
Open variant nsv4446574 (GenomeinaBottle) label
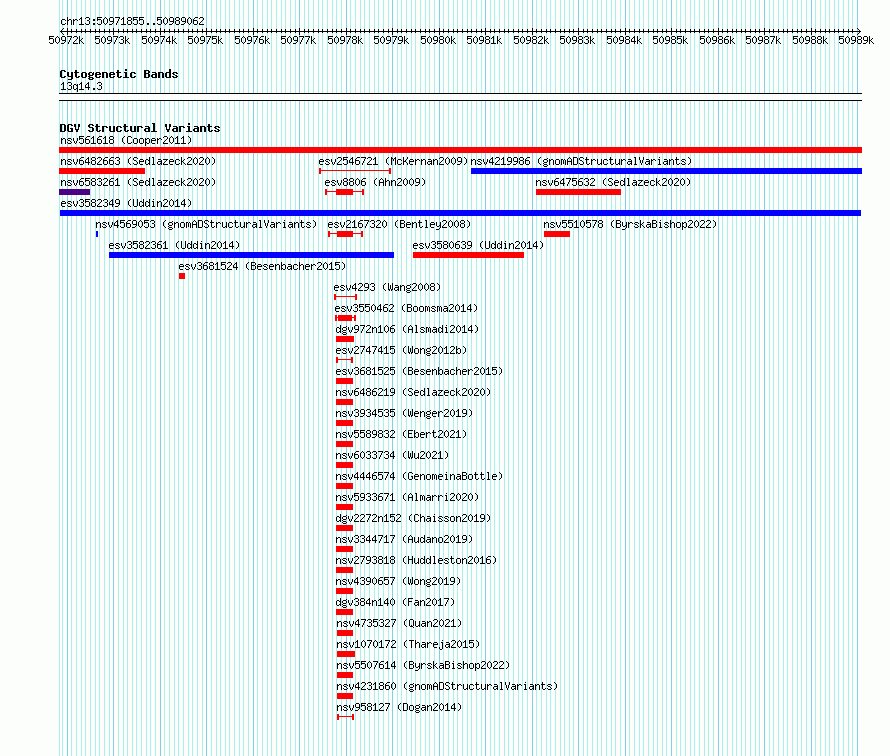[419, 476]
